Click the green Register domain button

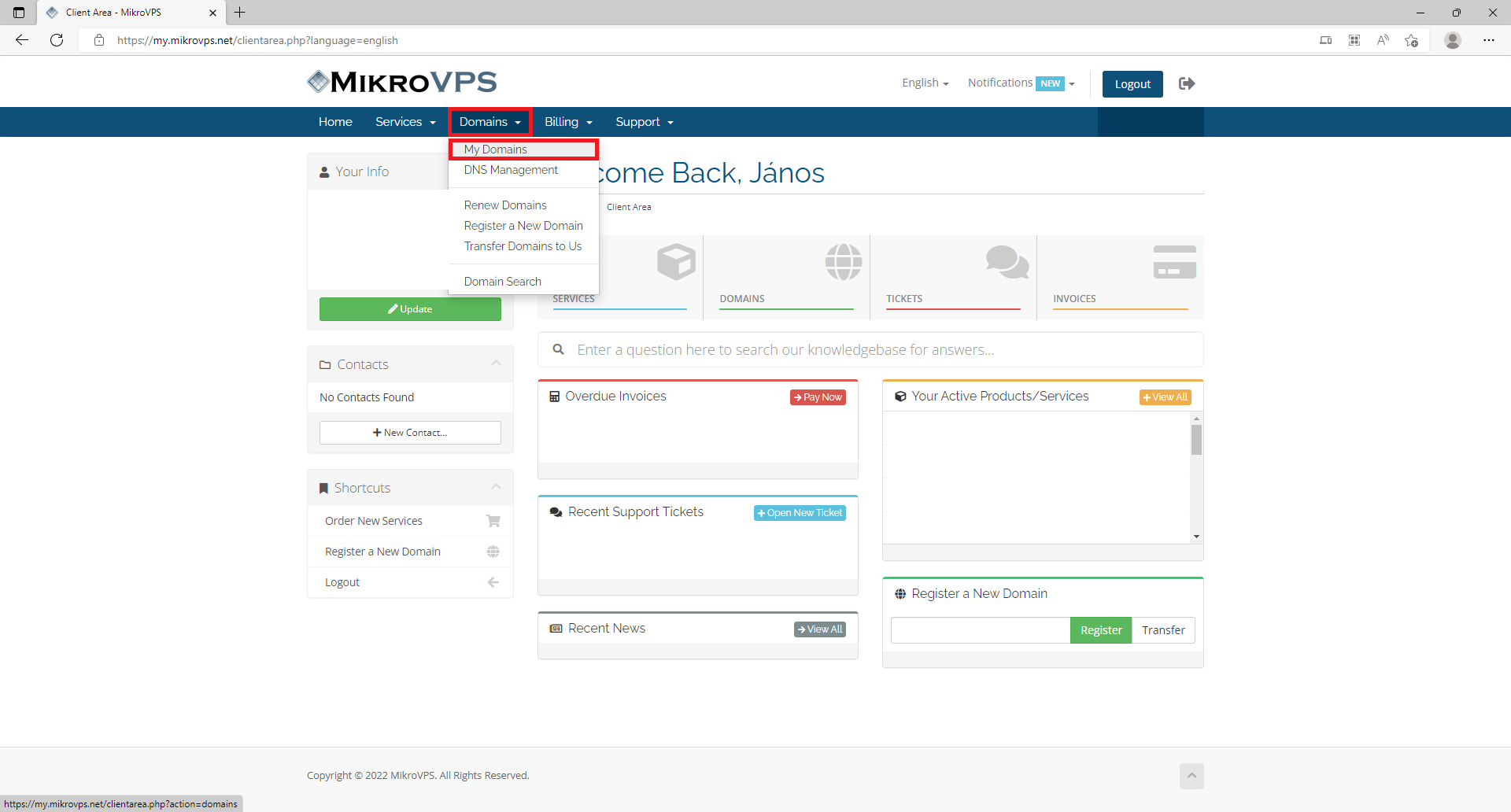1101,630
